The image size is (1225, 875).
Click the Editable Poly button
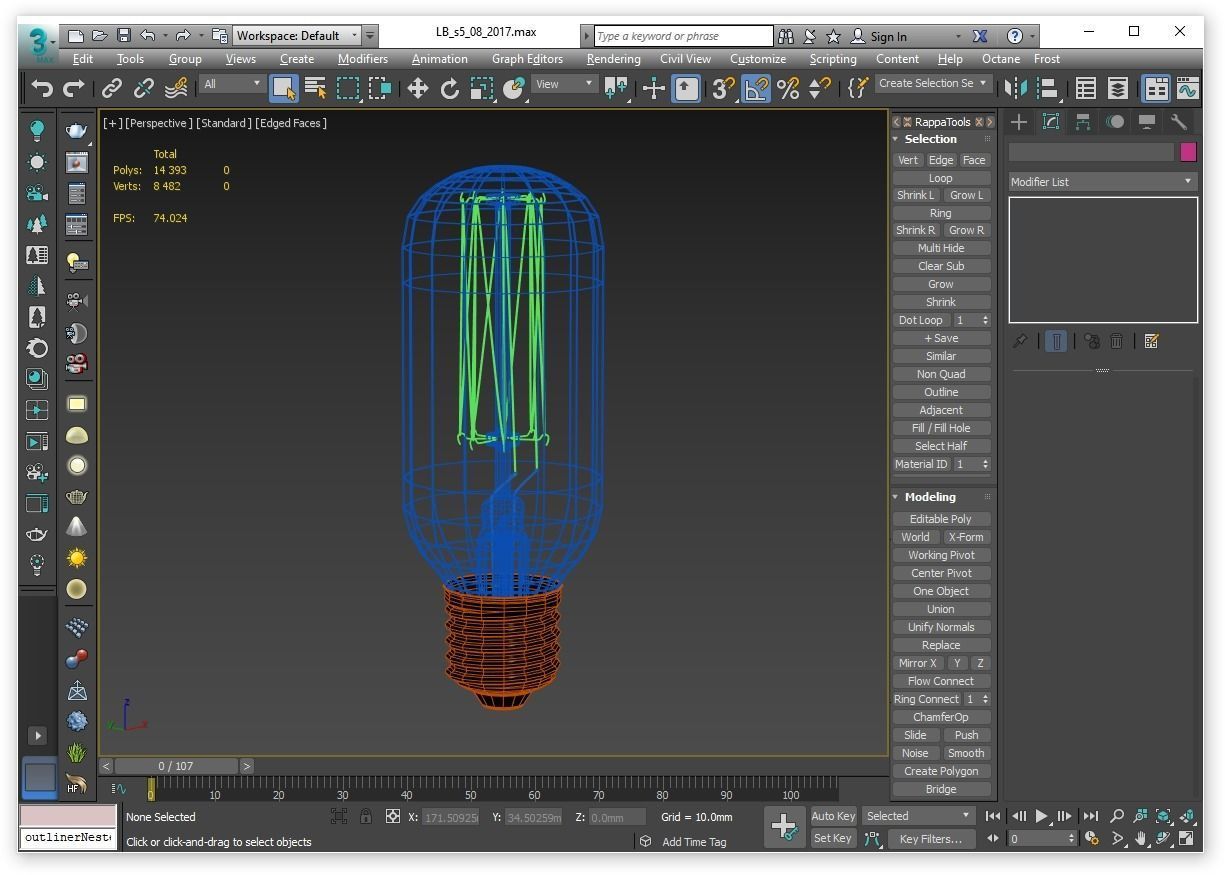[941, 519]
